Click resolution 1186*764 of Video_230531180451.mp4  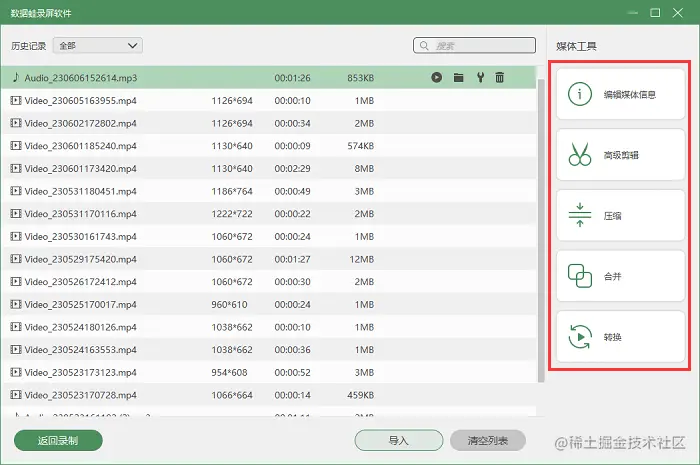(x=232, y=191)
